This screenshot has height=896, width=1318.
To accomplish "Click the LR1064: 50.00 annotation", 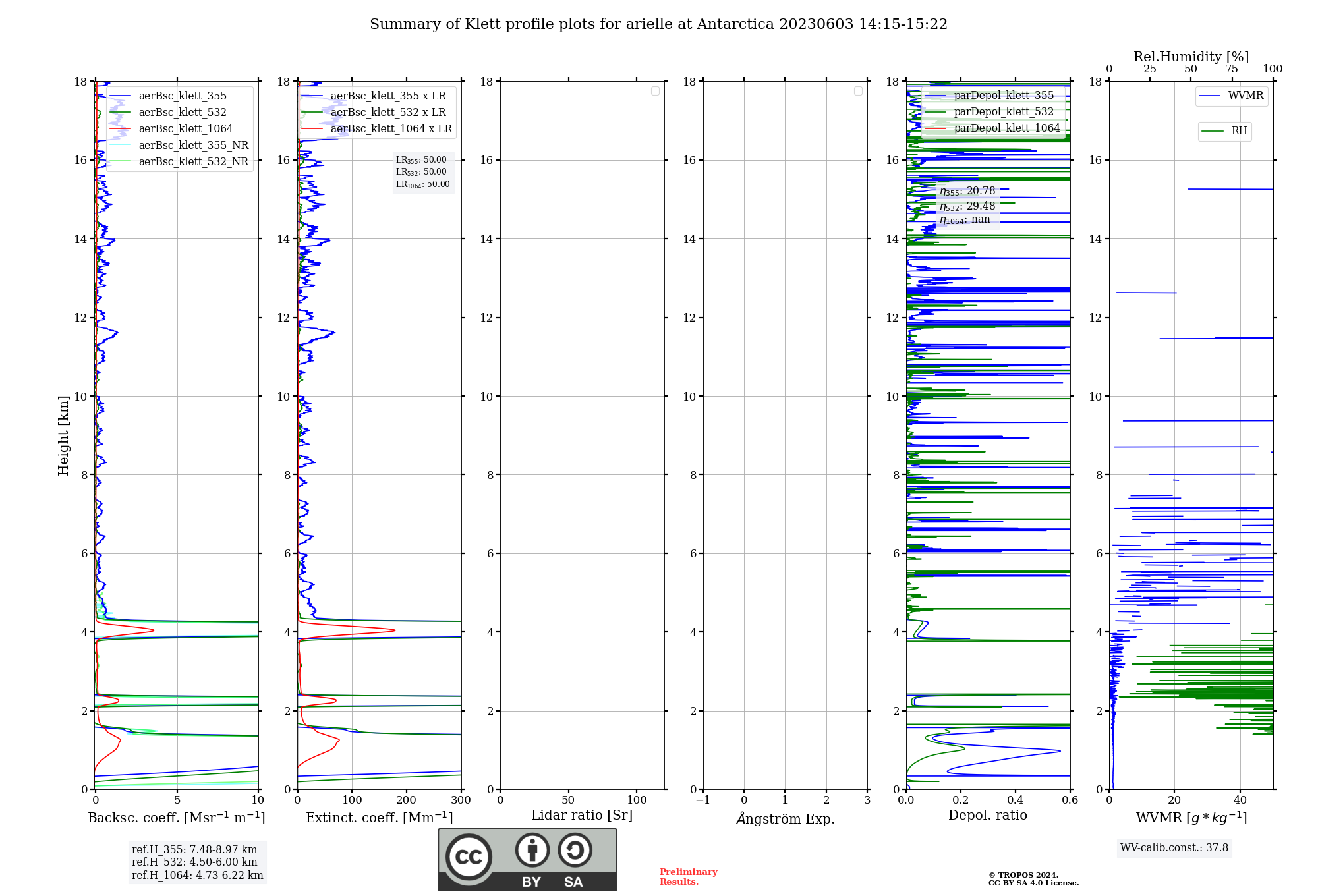I will point(423,184).
